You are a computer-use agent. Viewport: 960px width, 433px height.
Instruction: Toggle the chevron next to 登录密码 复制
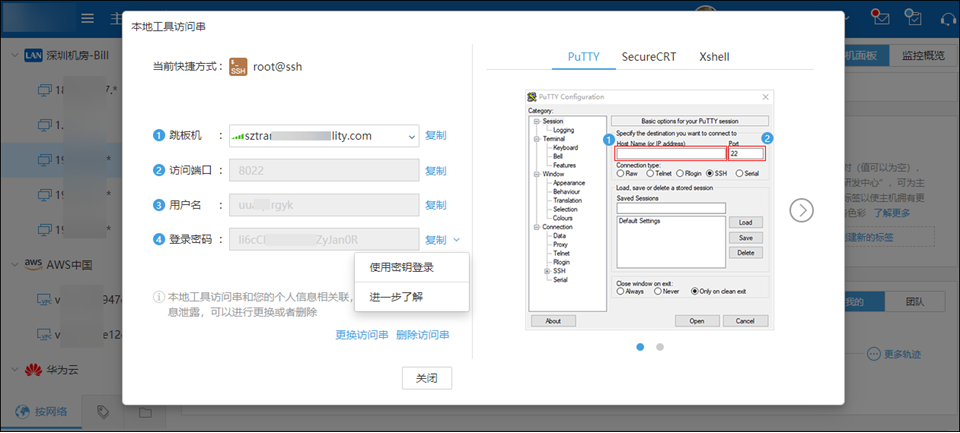[x=458, y=240]
